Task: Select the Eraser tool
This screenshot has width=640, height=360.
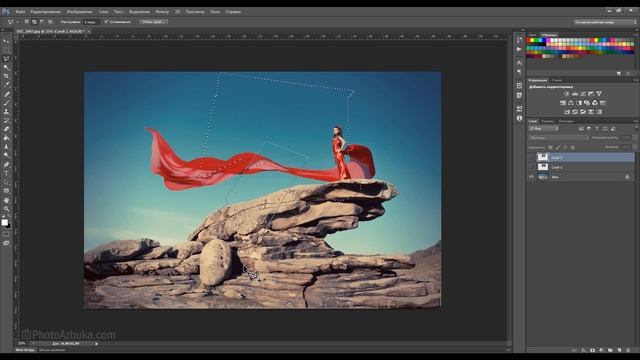Action: [6, 129]
